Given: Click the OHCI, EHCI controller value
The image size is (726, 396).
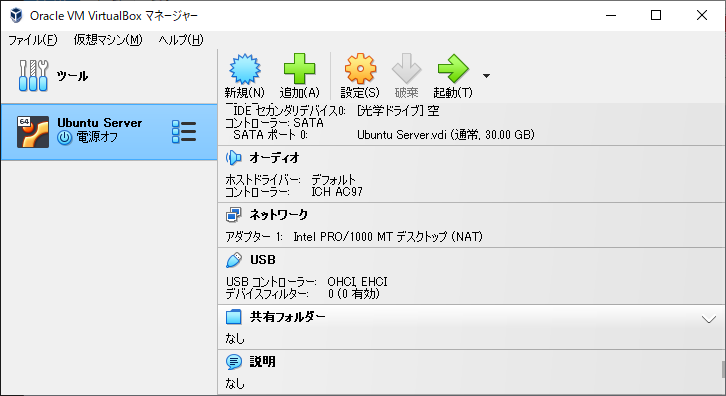Looking at the screenshot, I should (357, 282).
